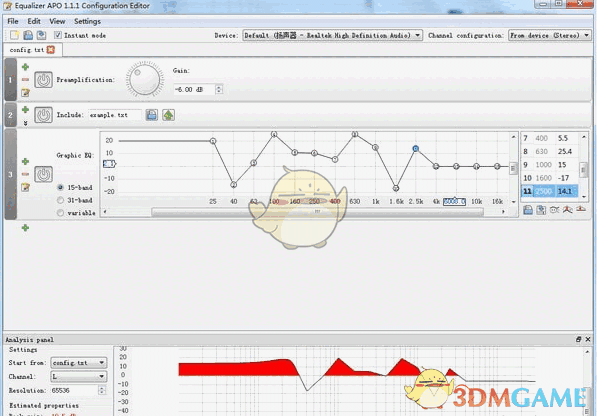Toggle power of Include filter
Screen dimensions: 597x416
[43, 115]
